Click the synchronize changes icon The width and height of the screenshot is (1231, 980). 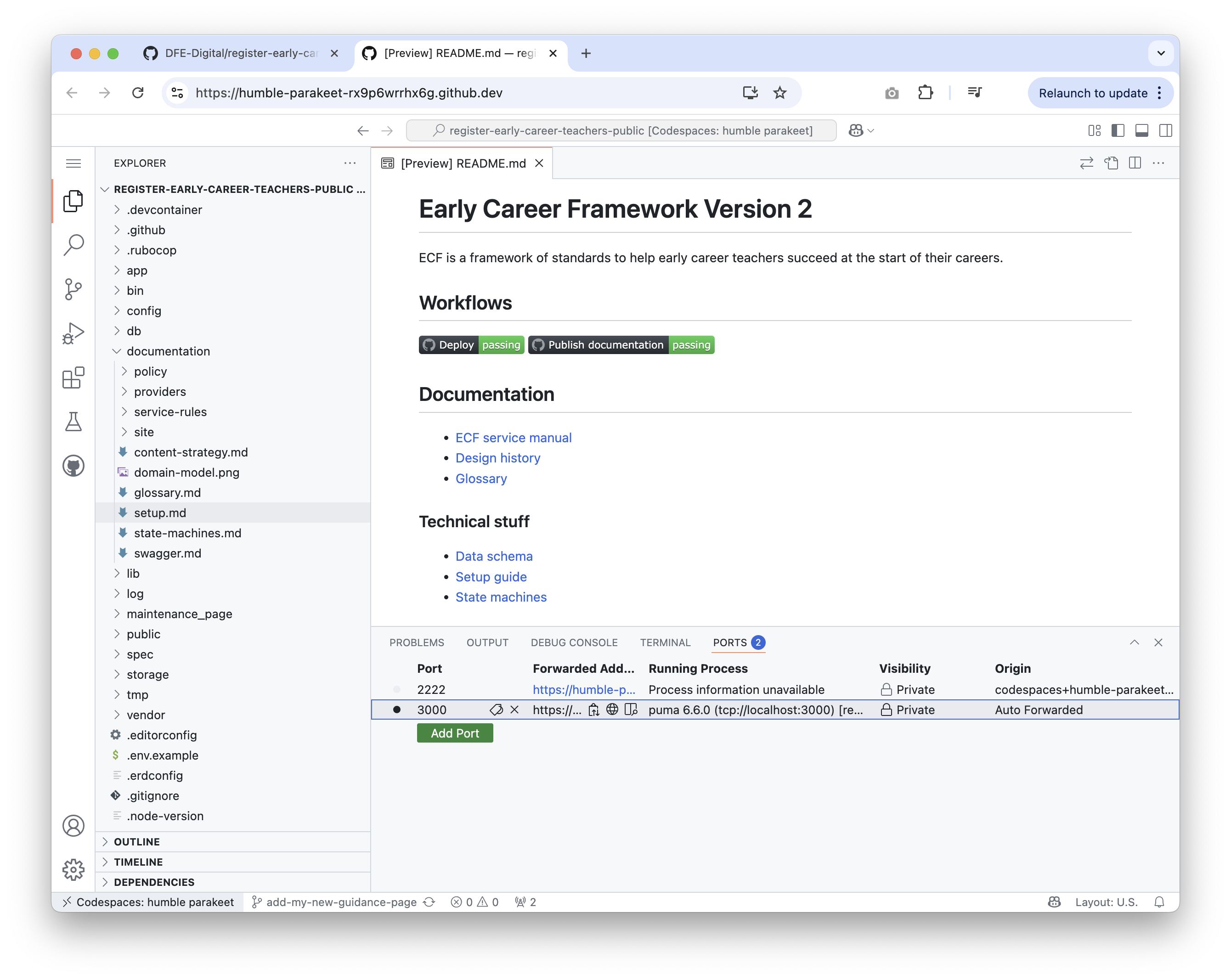pyautogui.click(x=429, y=902)
